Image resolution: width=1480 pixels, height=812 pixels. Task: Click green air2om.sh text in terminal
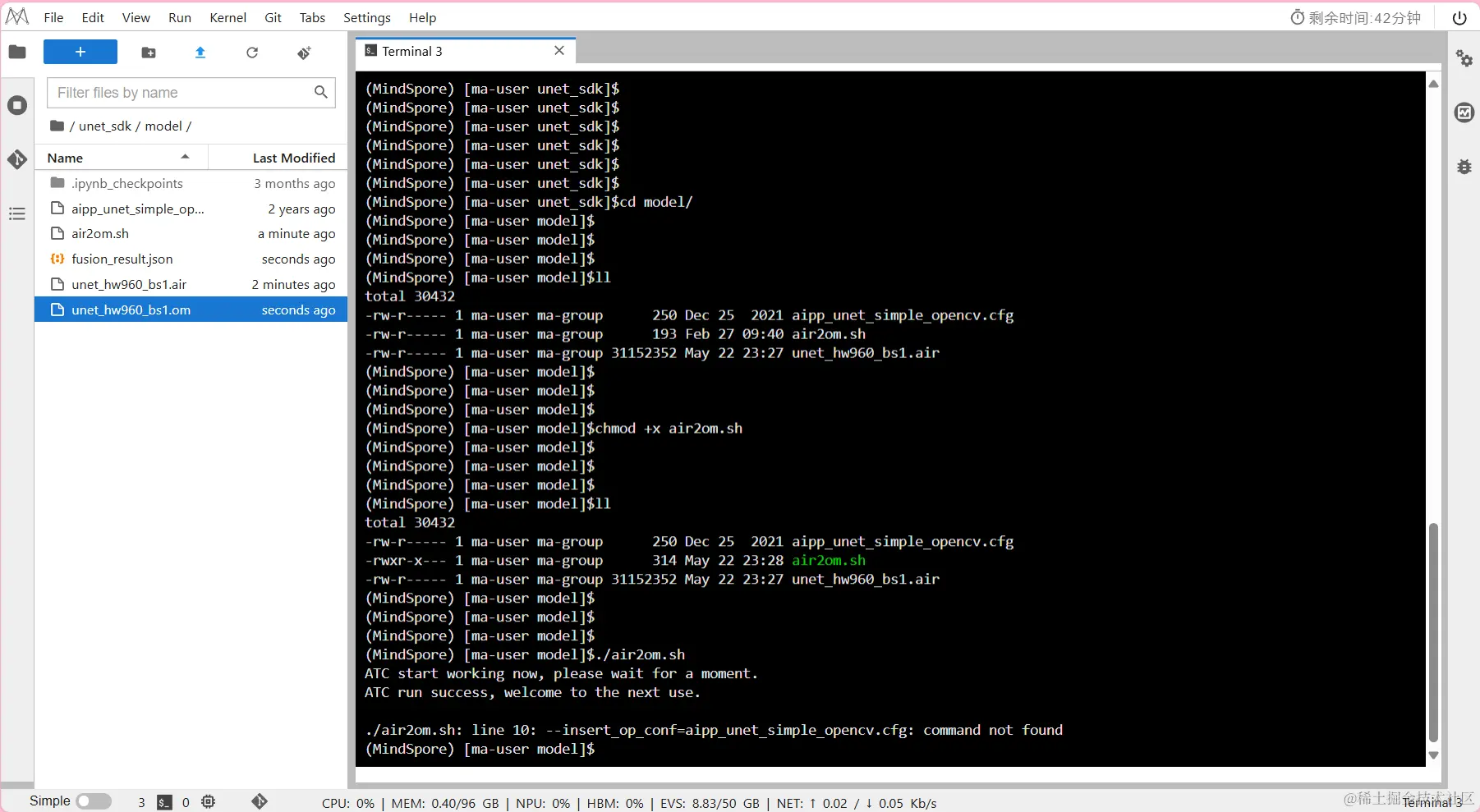tap(829, 560)
